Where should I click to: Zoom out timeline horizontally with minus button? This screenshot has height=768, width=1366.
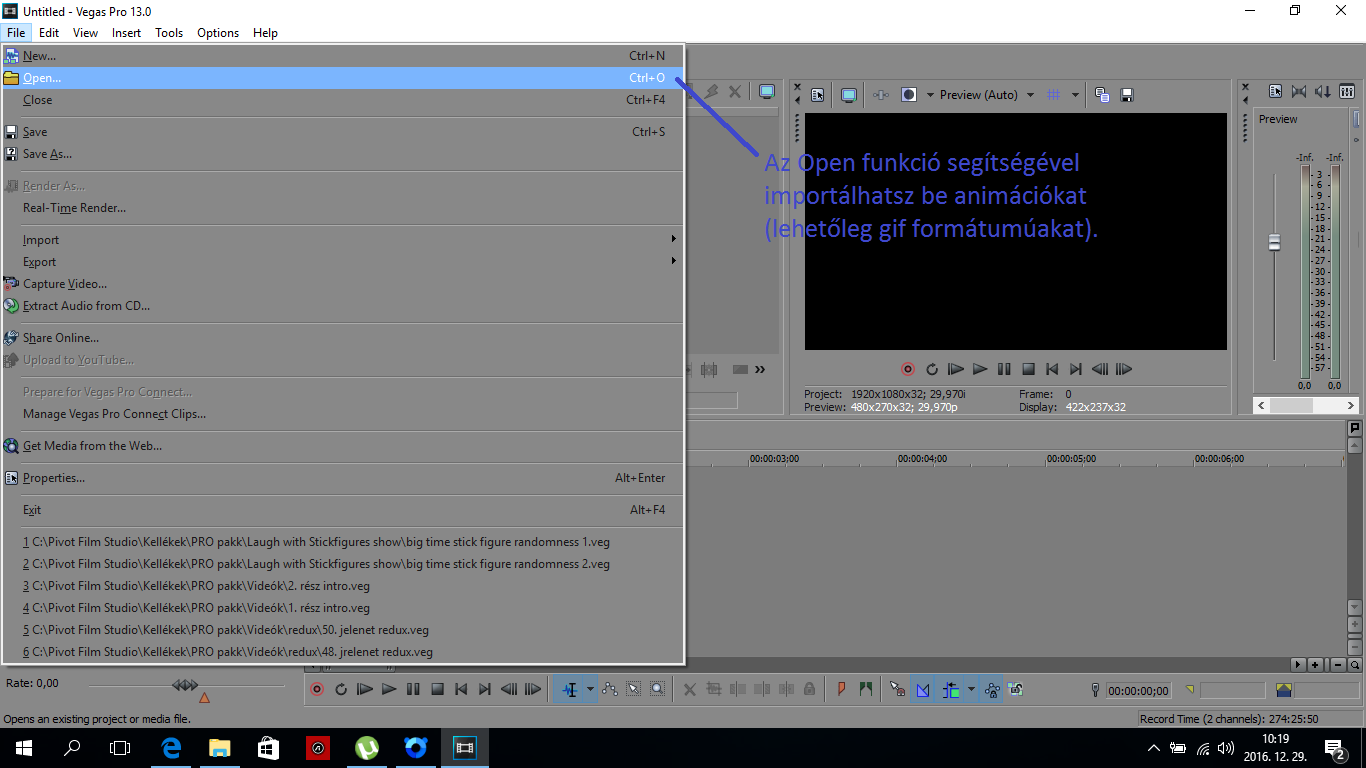click(1336, 665)
